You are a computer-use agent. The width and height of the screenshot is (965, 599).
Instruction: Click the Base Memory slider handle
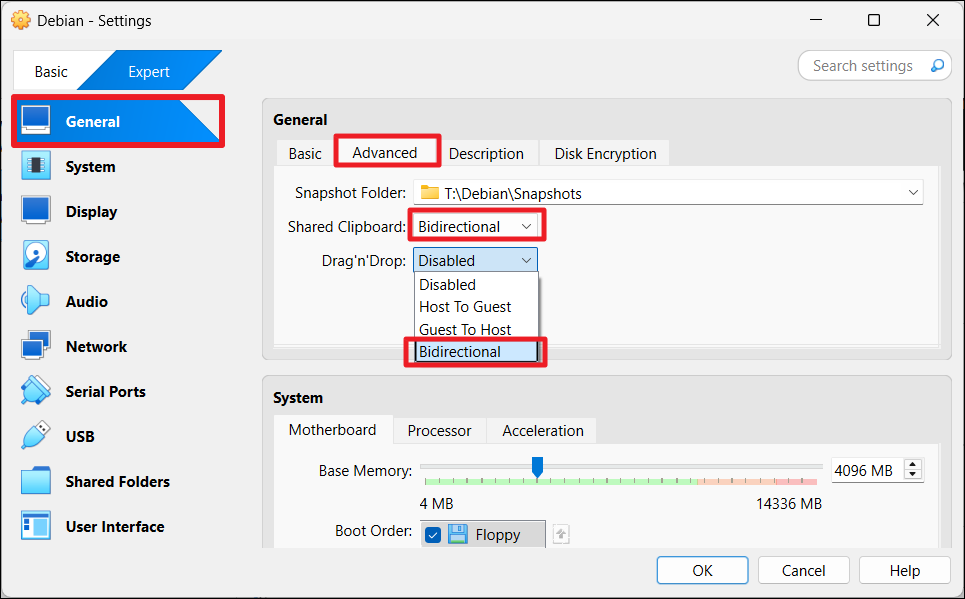coord(537,467)
